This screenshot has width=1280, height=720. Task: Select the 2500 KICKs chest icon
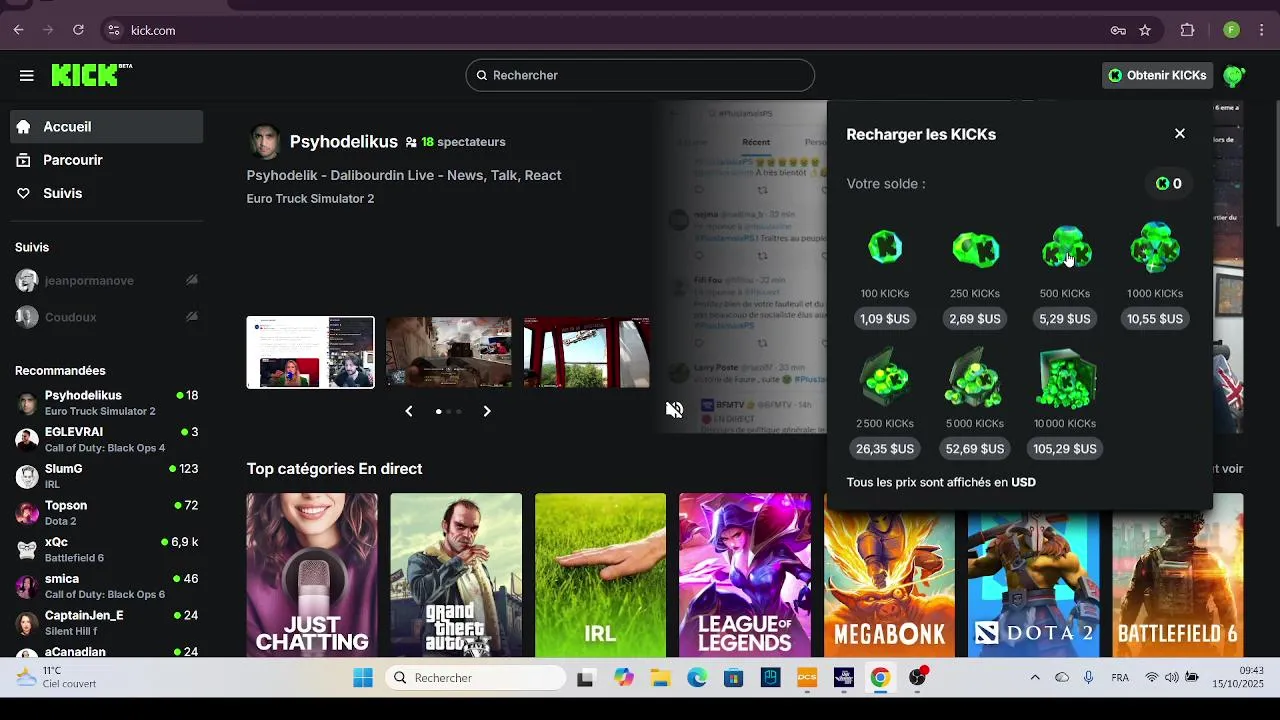(x=885, y=379)
